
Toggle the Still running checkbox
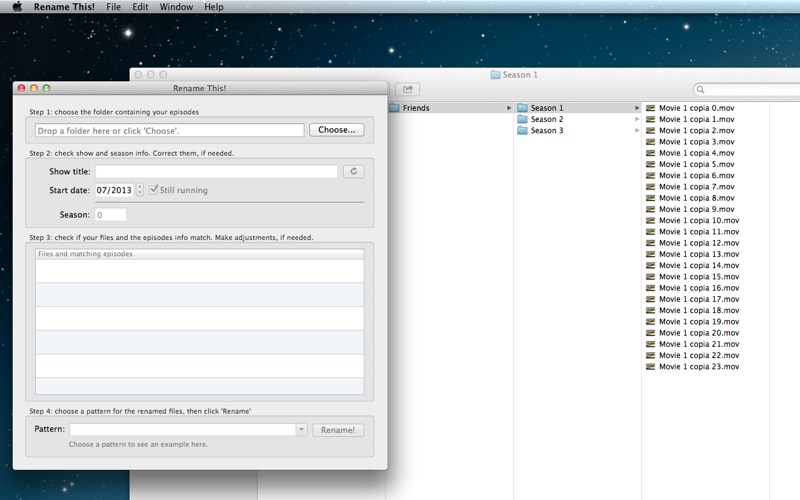pos(153,190)
